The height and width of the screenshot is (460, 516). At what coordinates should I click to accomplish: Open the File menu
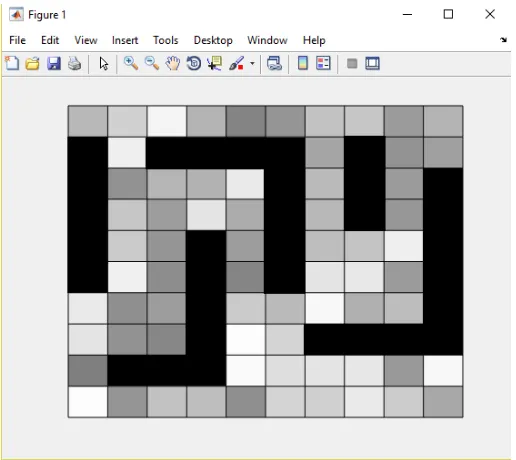click(x=17, y=40)
